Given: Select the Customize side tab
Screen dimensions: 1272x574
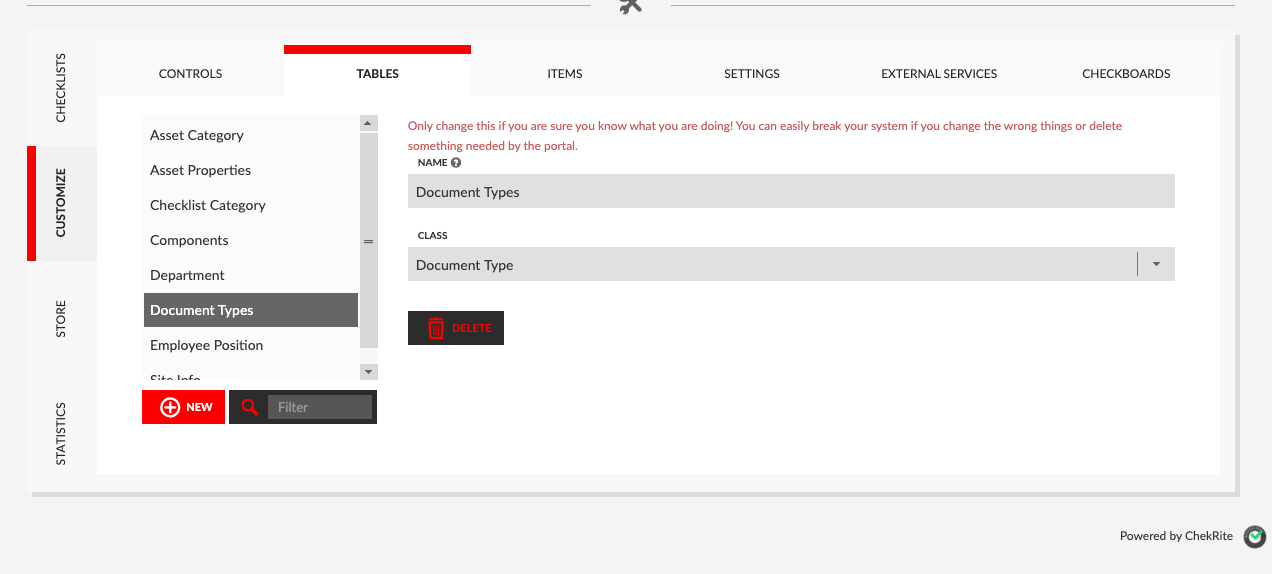Looking at the screenshot, I should tap(62, 203).
